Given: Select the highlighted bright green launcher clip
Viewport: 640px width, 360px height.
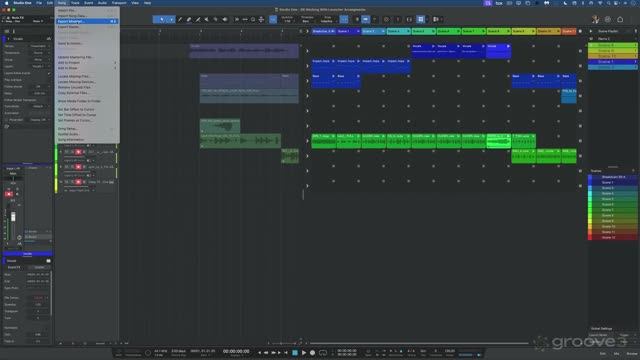Looking at the screenshot, I should [x=498, y=141].
